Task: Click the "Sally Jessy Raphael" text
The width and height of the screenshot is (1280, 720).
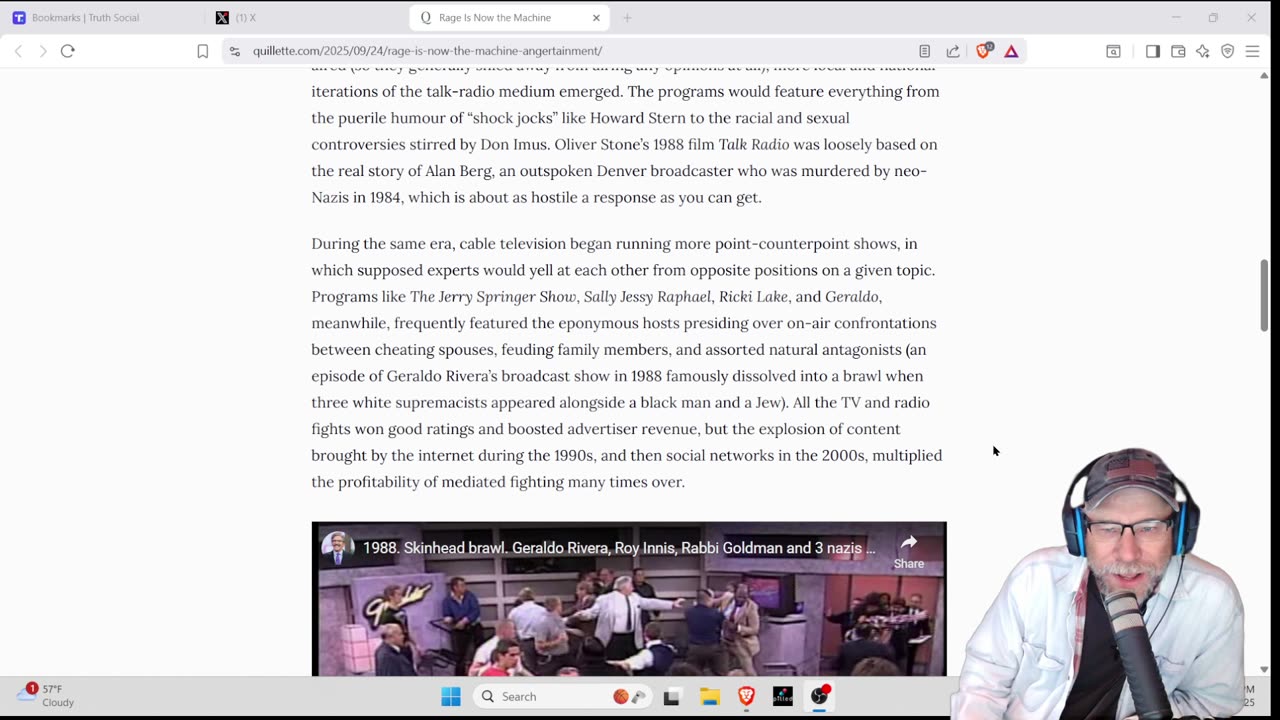Action: tap(647, 297)
